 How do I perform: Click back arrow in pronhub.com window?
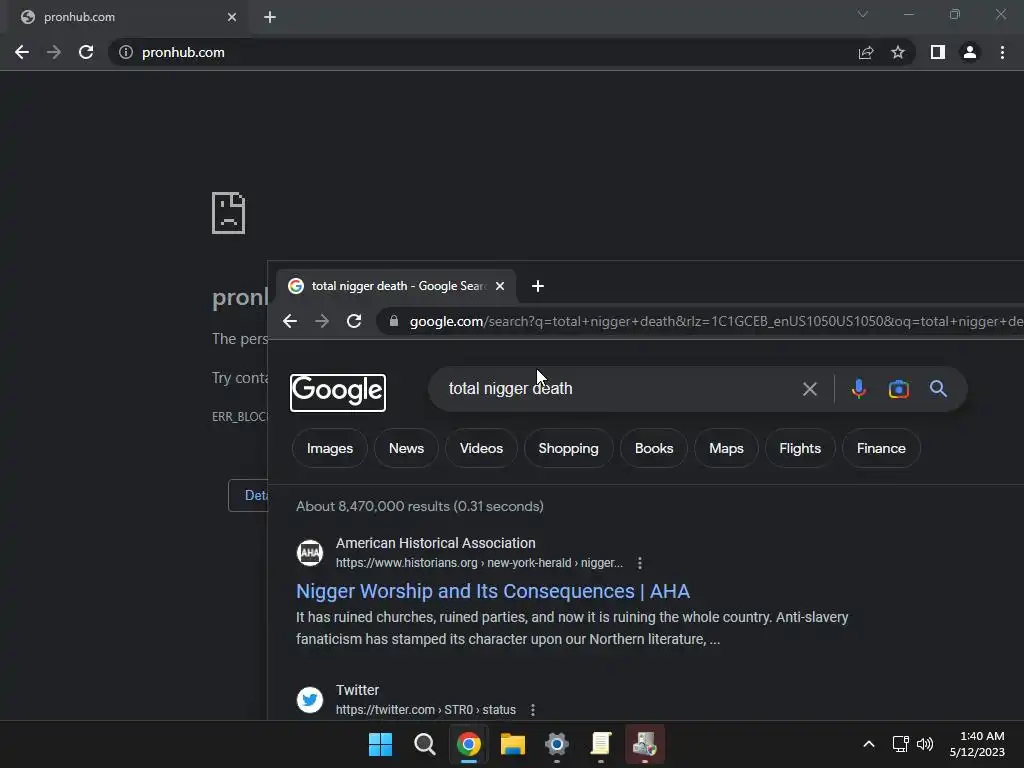22,52
